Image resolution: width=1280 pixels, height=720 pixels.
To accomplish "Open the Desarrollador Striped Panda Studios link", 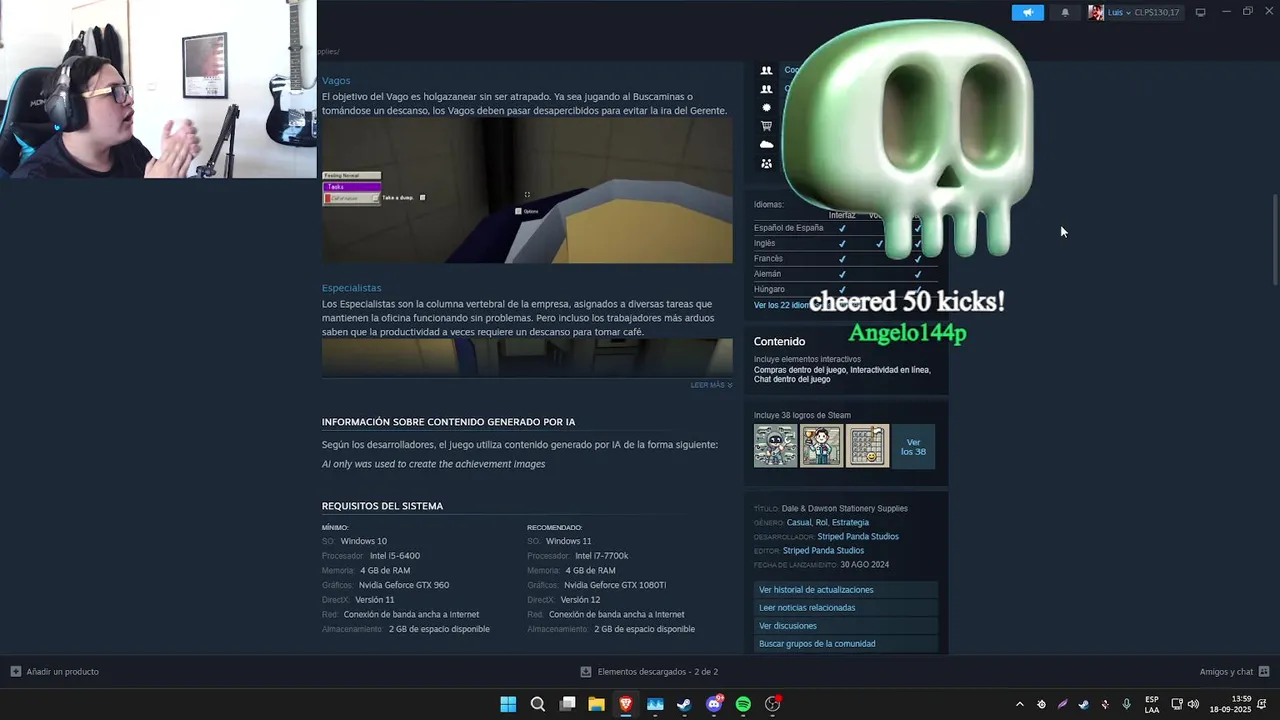I will [x=858, y=536].
